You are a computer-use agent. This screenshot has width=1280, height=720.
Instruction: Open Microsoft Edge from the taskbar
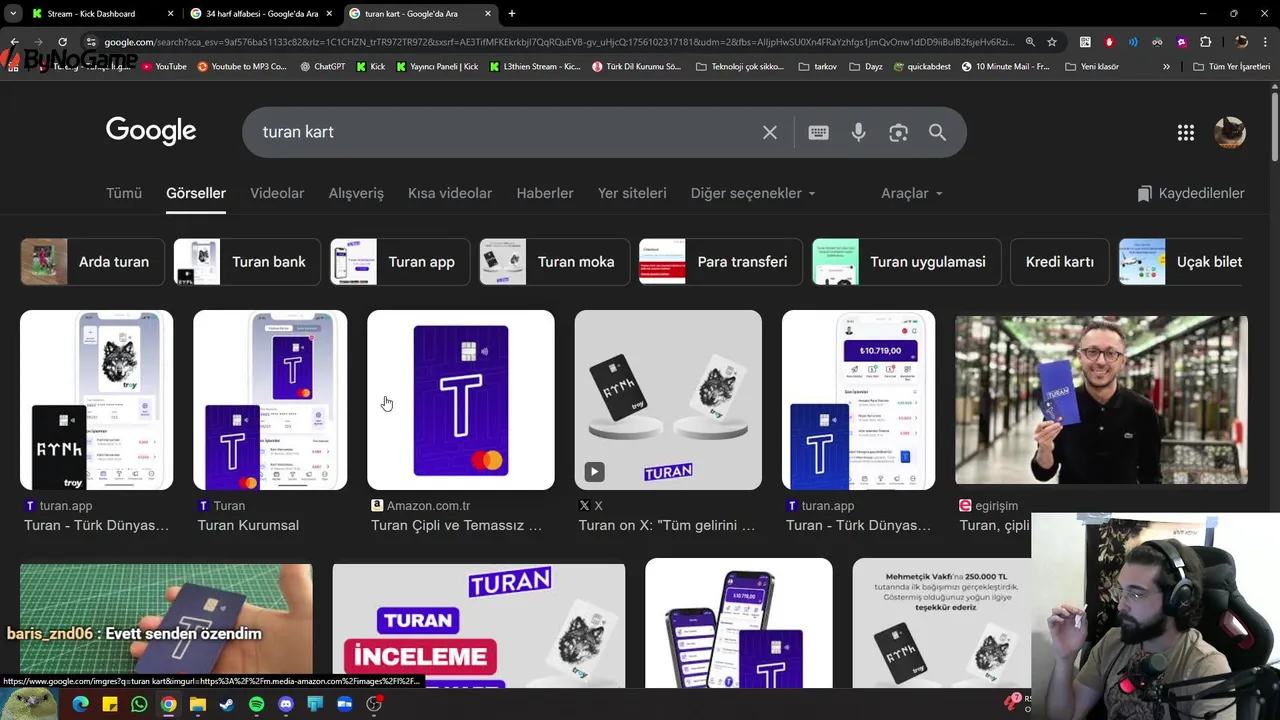point(80,704)
